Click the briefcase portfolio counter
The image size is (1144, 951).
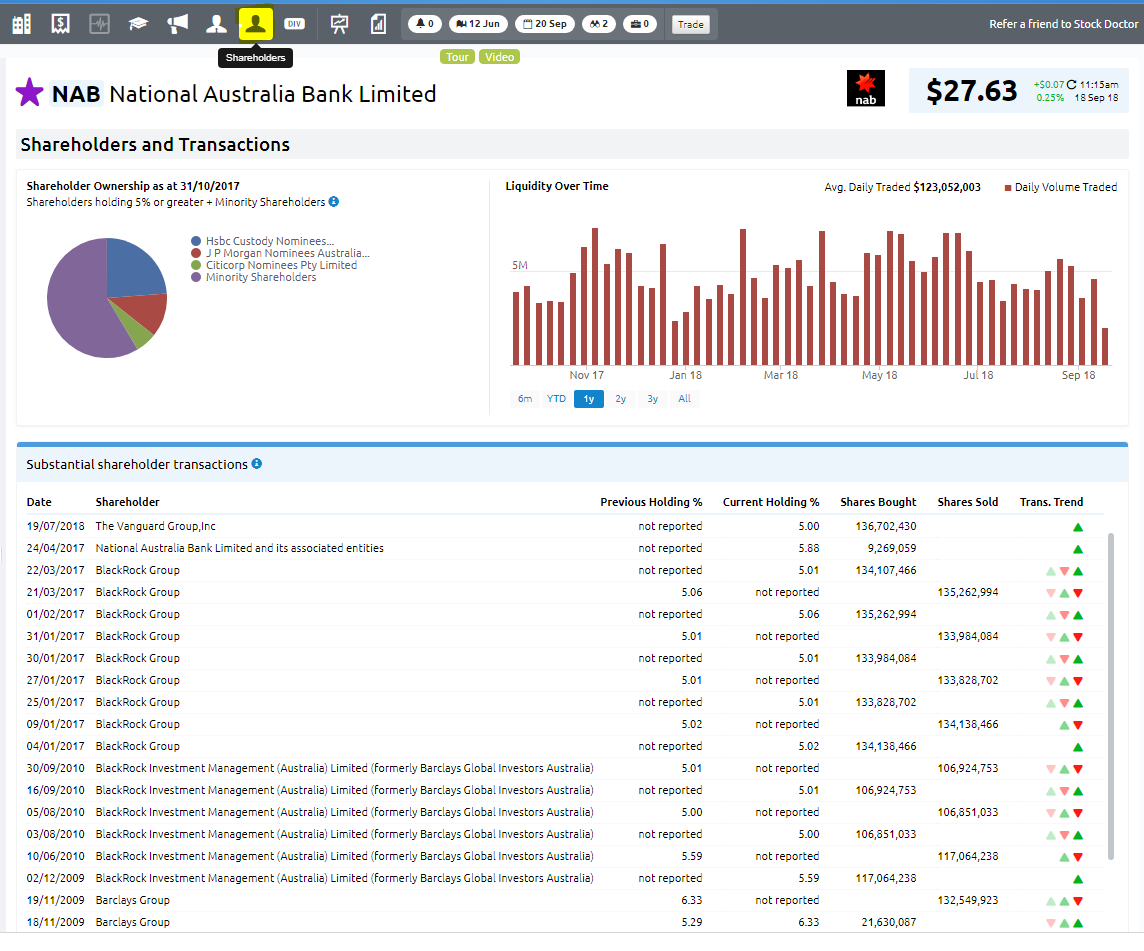click(640, 24)
